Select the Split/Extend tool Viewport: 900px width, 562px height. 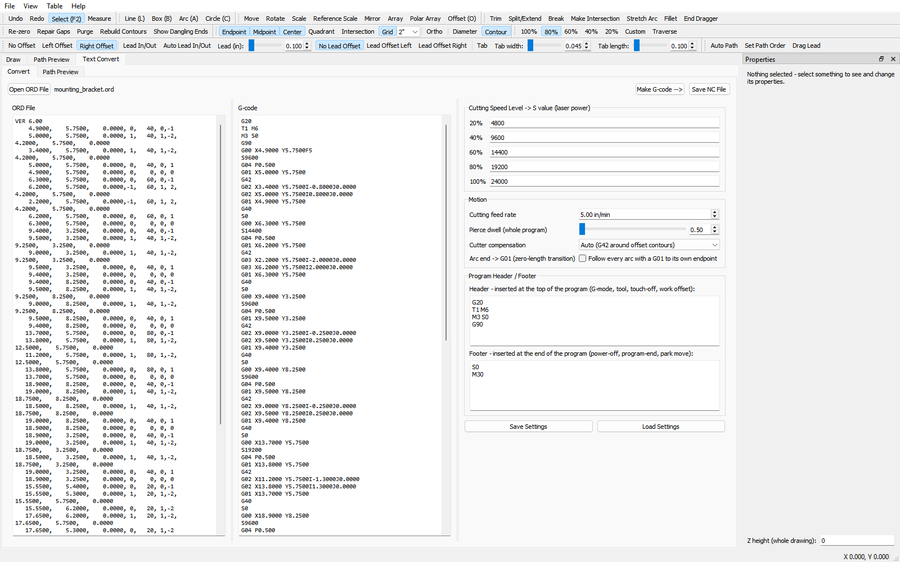point(525,18)
